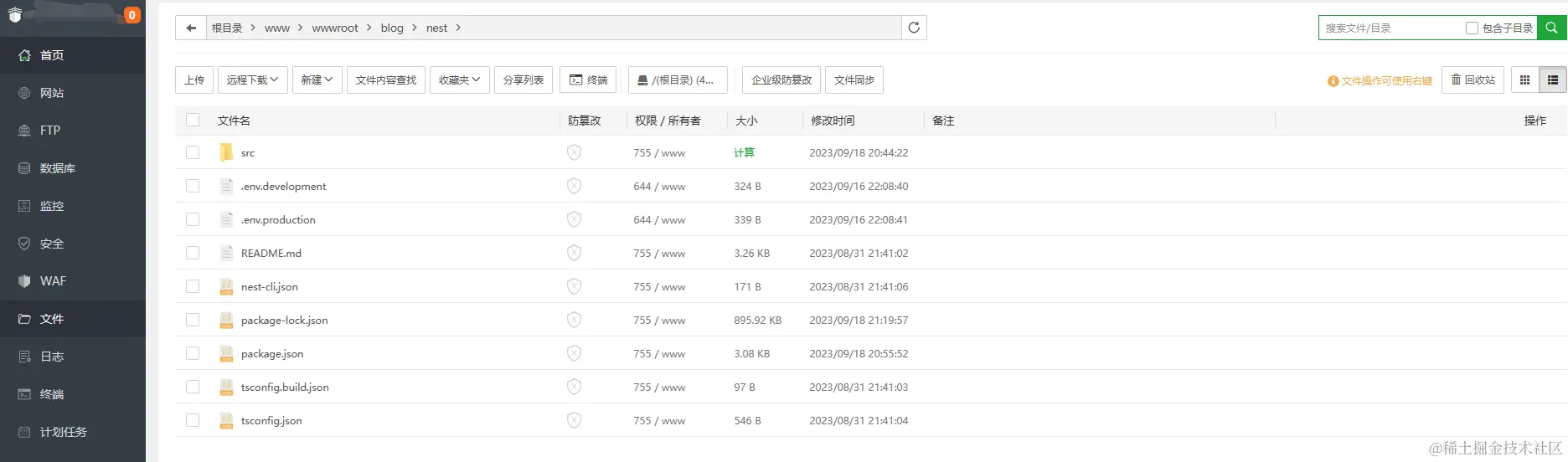Enable the 包含子目录 search checkbox

1472,28
